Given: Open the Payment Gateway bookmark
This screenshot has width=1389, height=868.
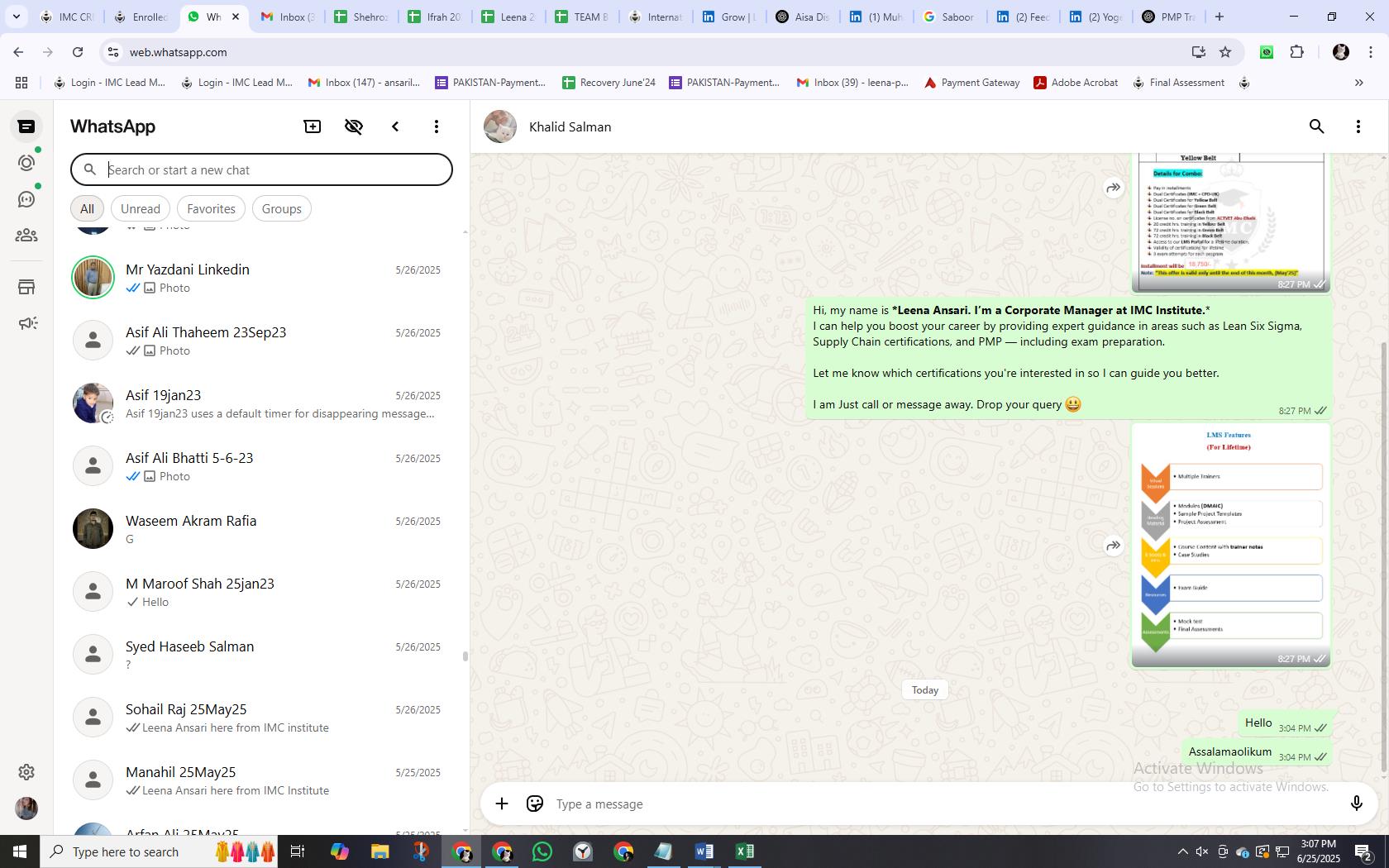Looking at the screenshot, I should point(971,83).
